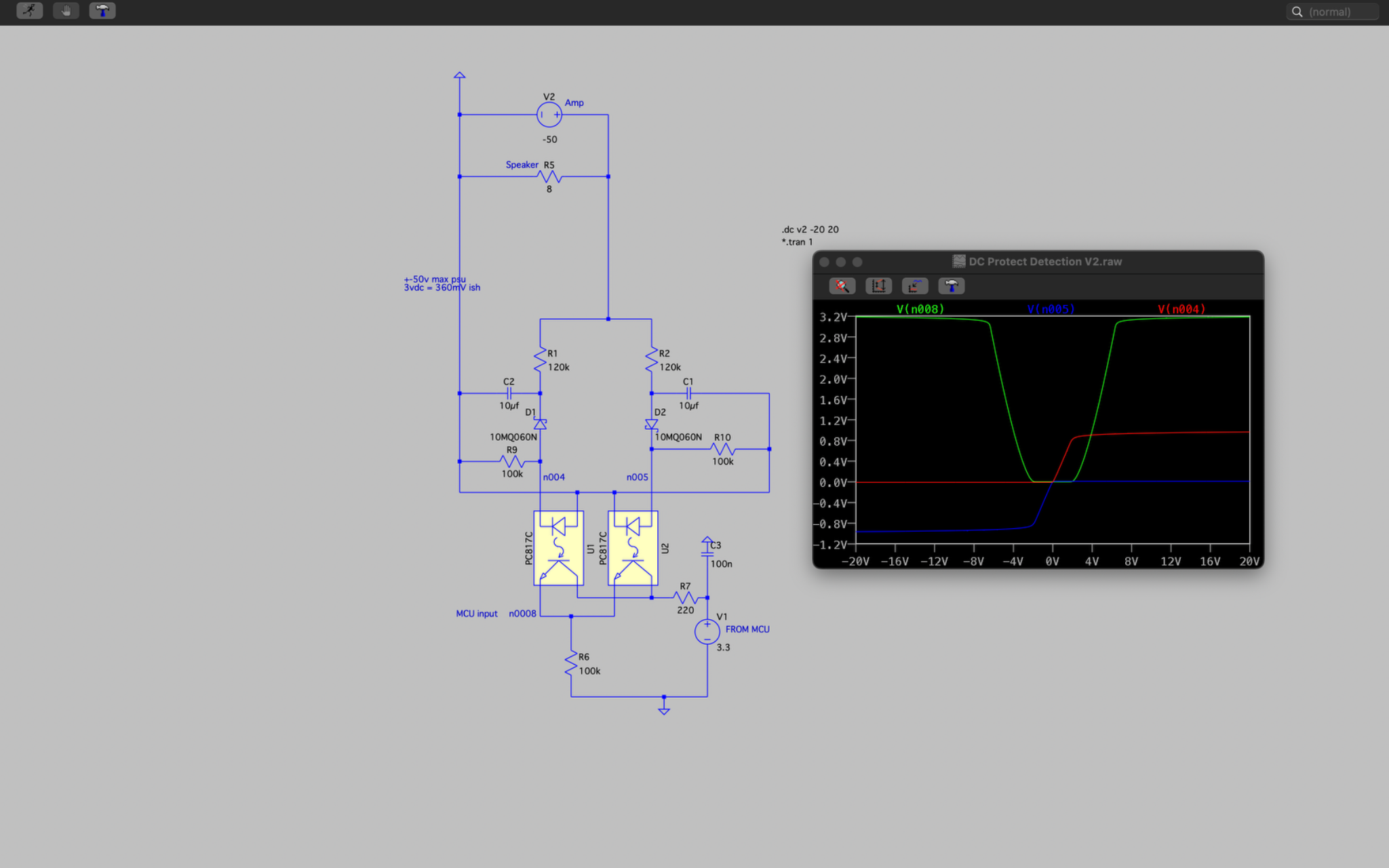Open Control Panel hammer in main toolbar

(102, 11)
